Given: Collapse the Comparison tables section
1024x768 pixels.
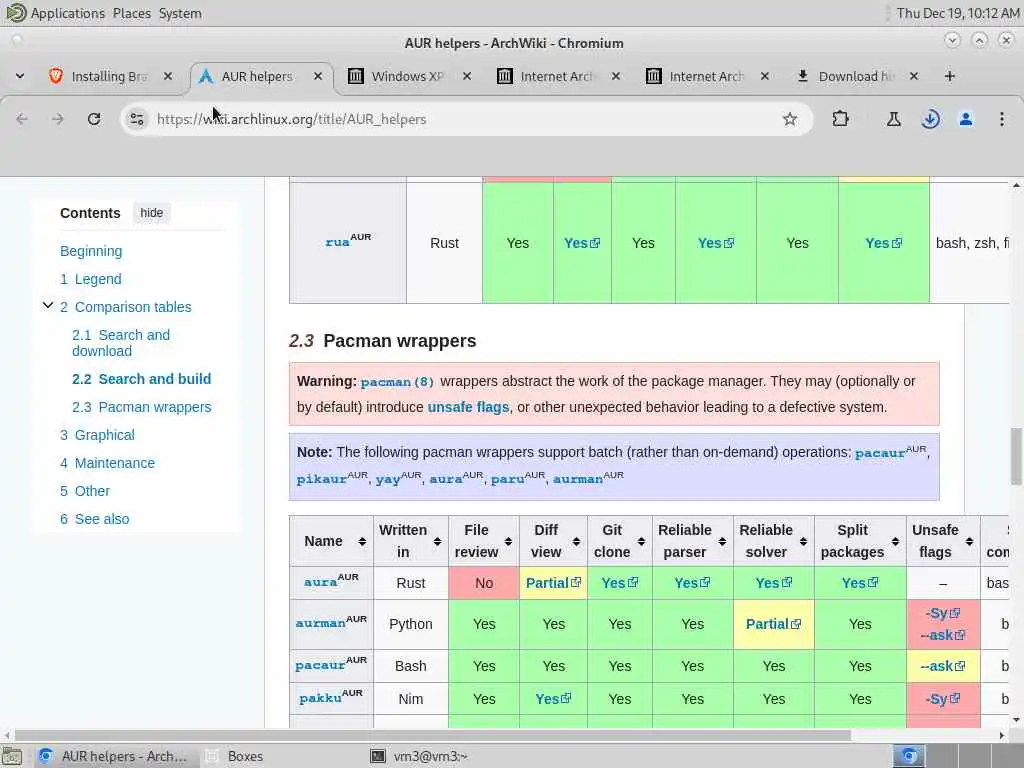Looking at the screenshot, I should point(48,306).
